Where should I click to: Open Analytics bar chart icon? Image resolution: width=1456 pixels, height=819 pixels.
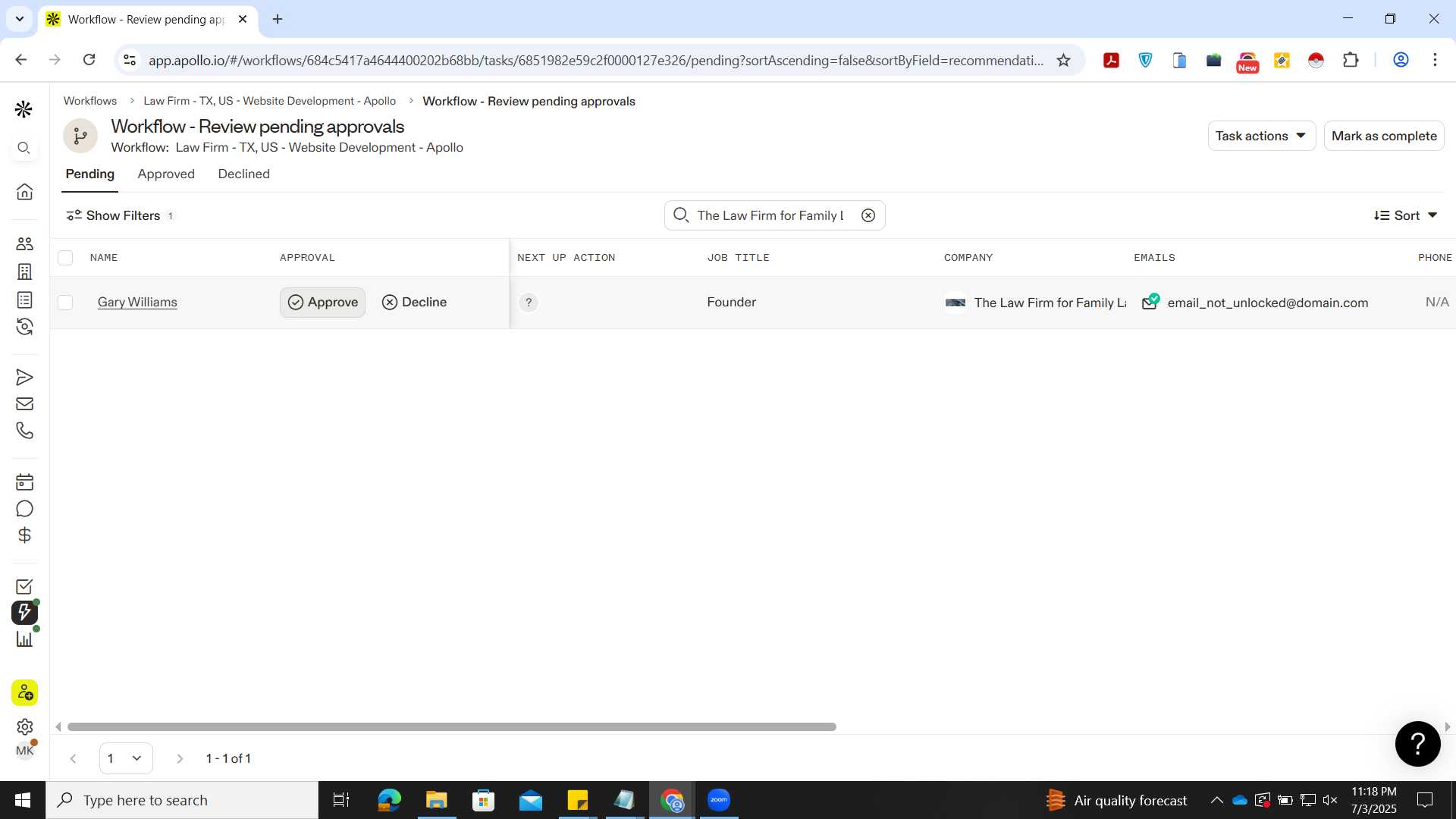click(24, 639)
